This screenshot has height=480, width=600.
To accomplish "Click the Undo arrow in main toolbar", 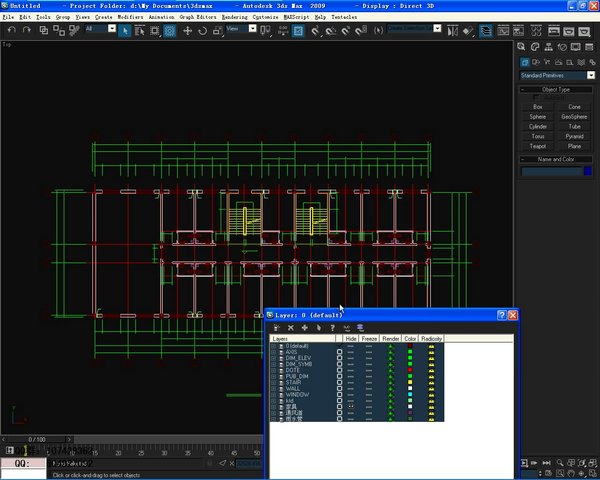I will tap(11, 30).
